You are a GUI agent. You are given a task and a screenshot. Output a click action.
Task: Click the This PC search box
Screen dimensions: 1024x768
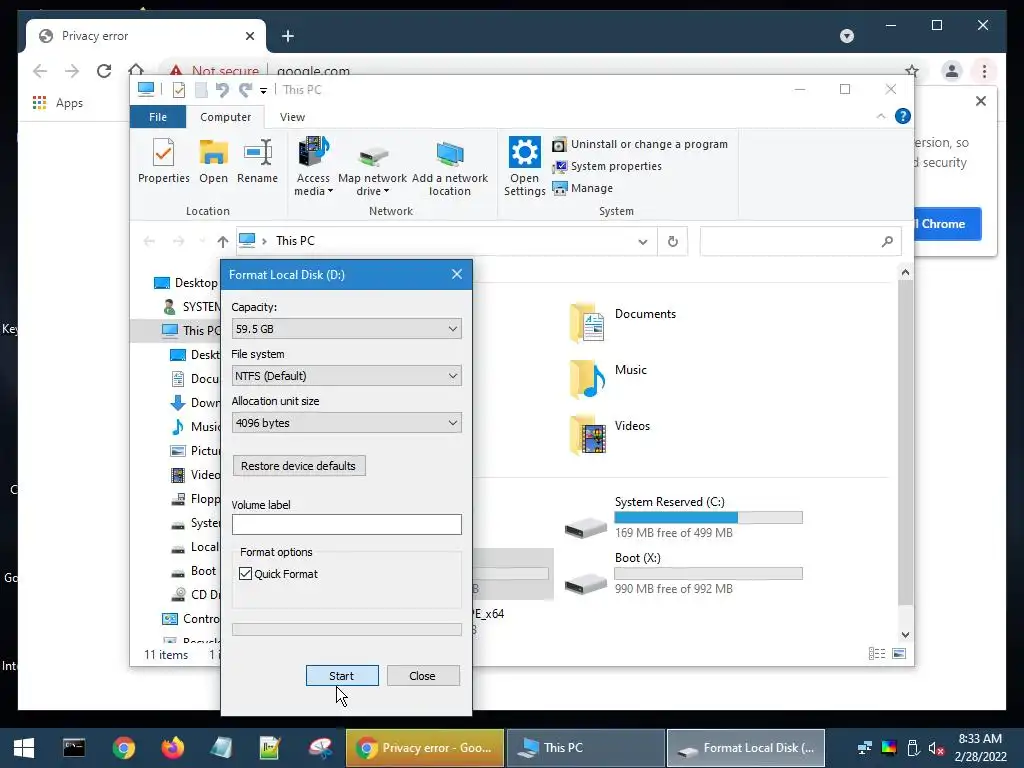click(x=801, y=242)
